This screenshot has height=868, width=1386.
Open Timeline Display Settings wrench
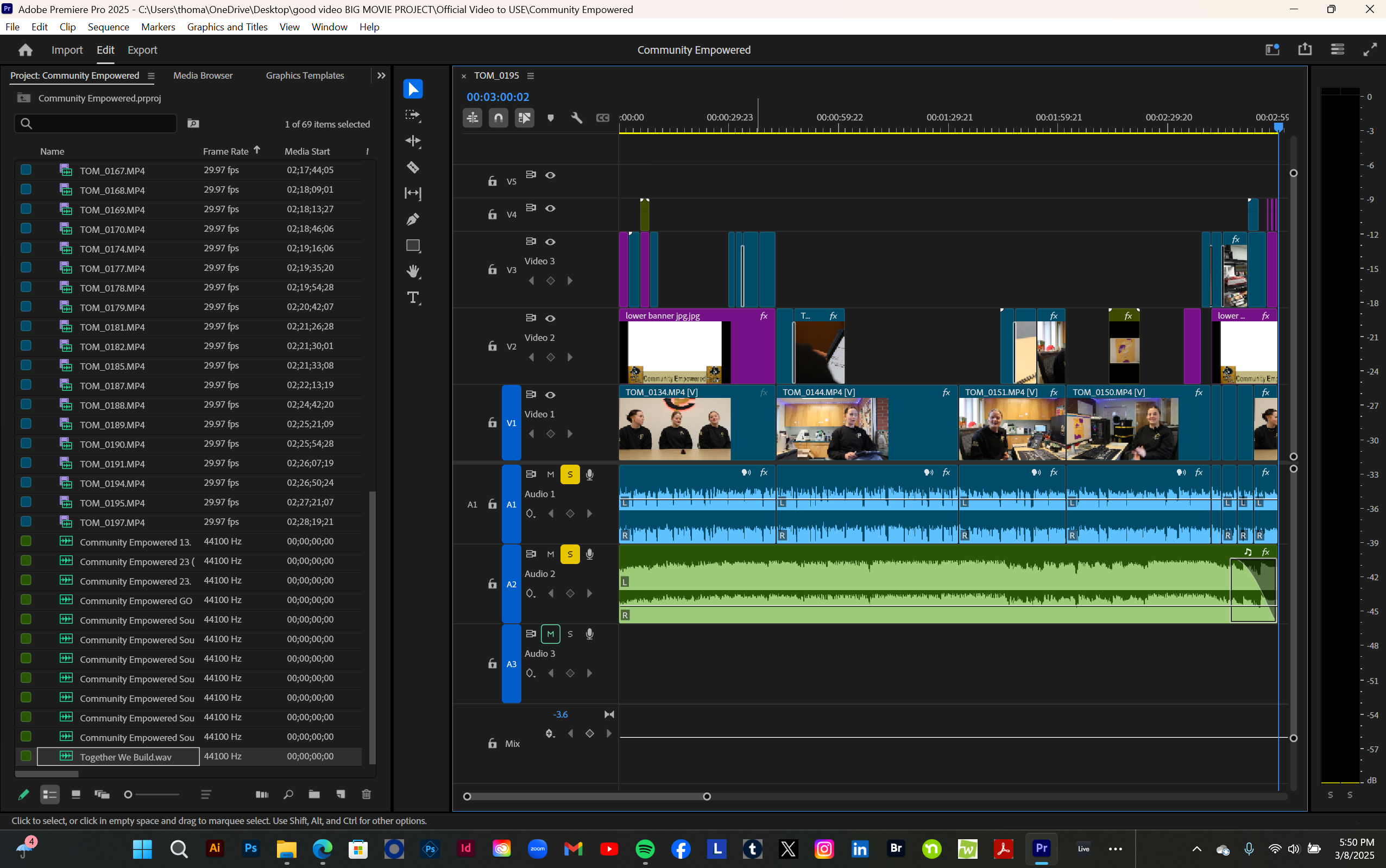pyautogui.click(x=577, y=118)
